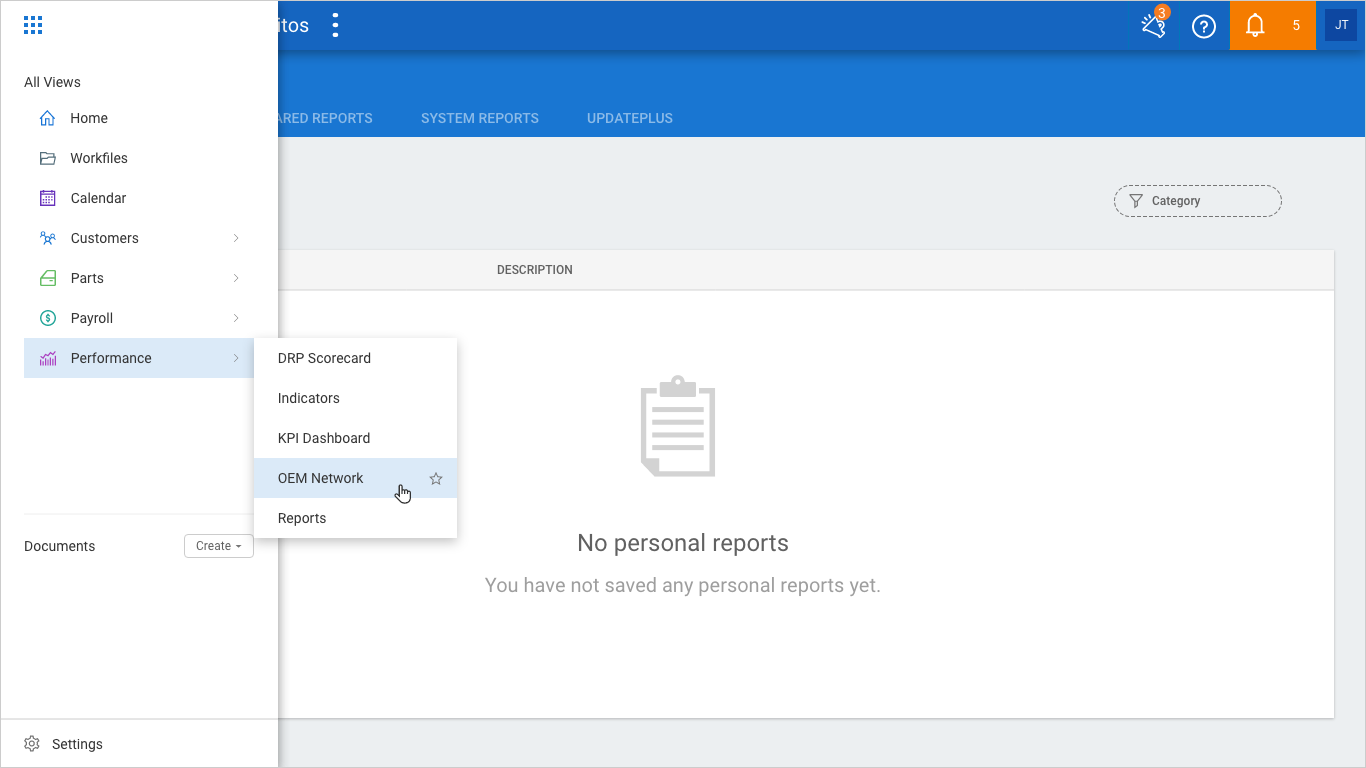This screenshot has width=1366, height=768.
Task: Click the "Documents" section label
Action: [x=60, y=546]
